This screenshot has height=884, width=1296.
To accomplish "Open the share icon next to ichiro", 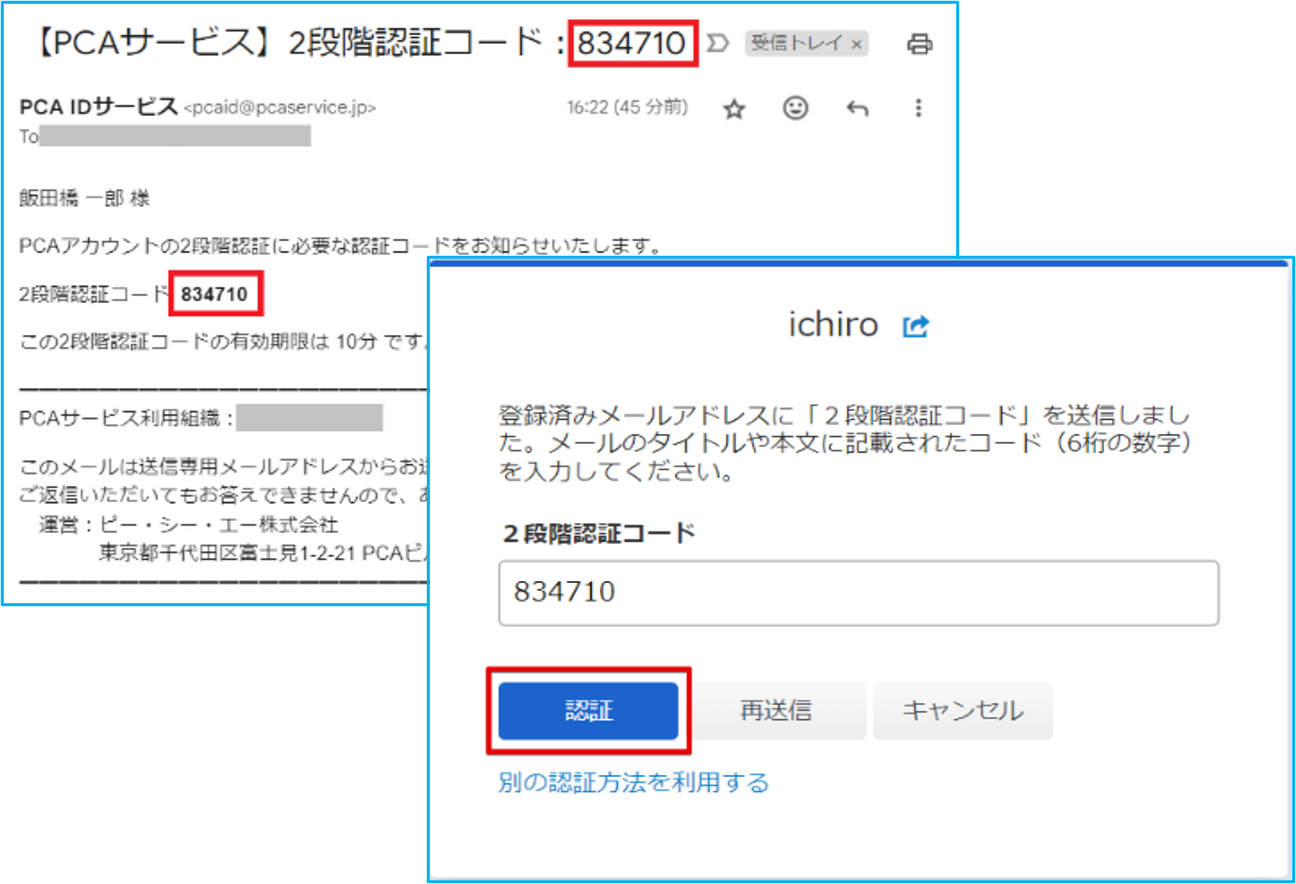I will tap(915, 326).
